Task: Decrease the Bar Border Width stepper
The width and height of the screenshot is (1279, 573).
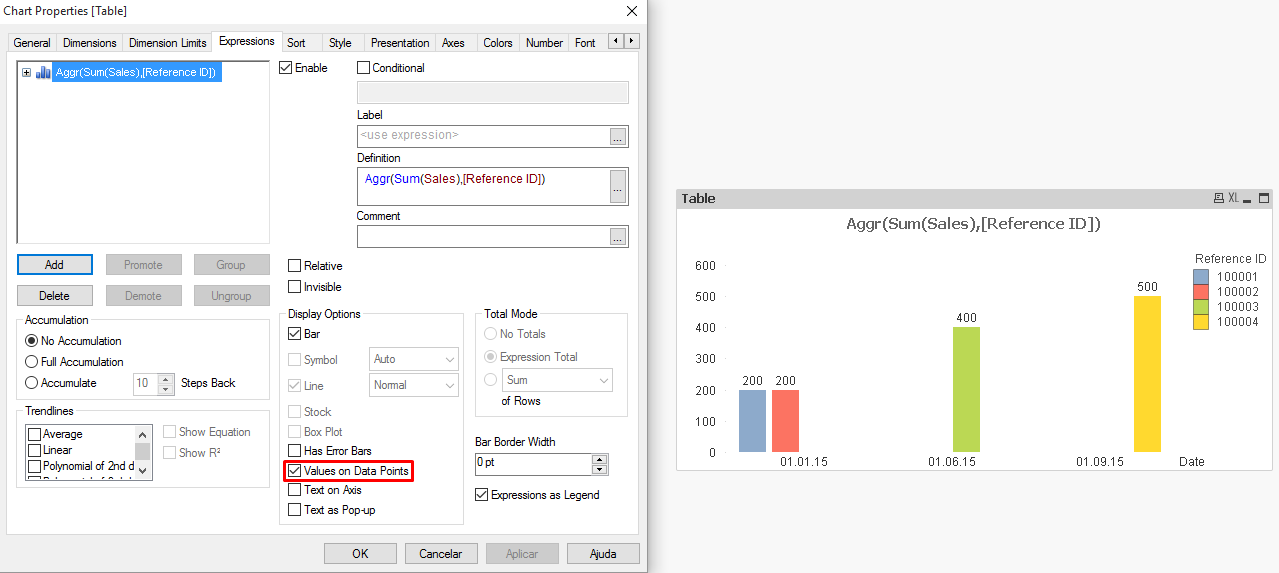Action: click(599, 469)
